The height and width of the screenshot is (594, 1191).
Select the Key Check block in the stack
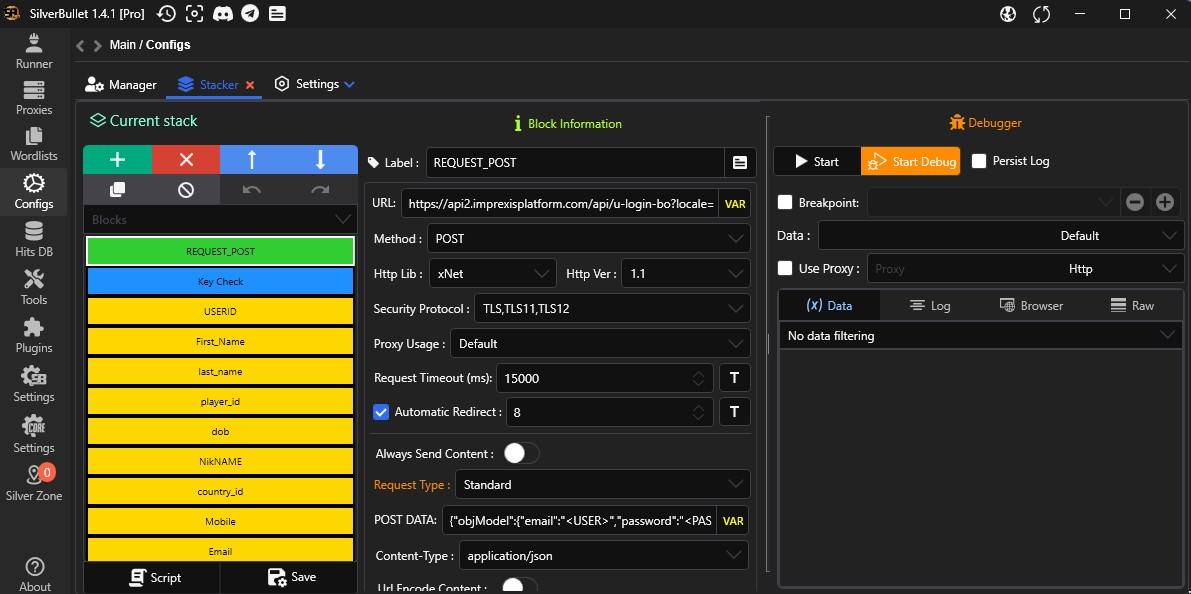(x=220, y=281)
